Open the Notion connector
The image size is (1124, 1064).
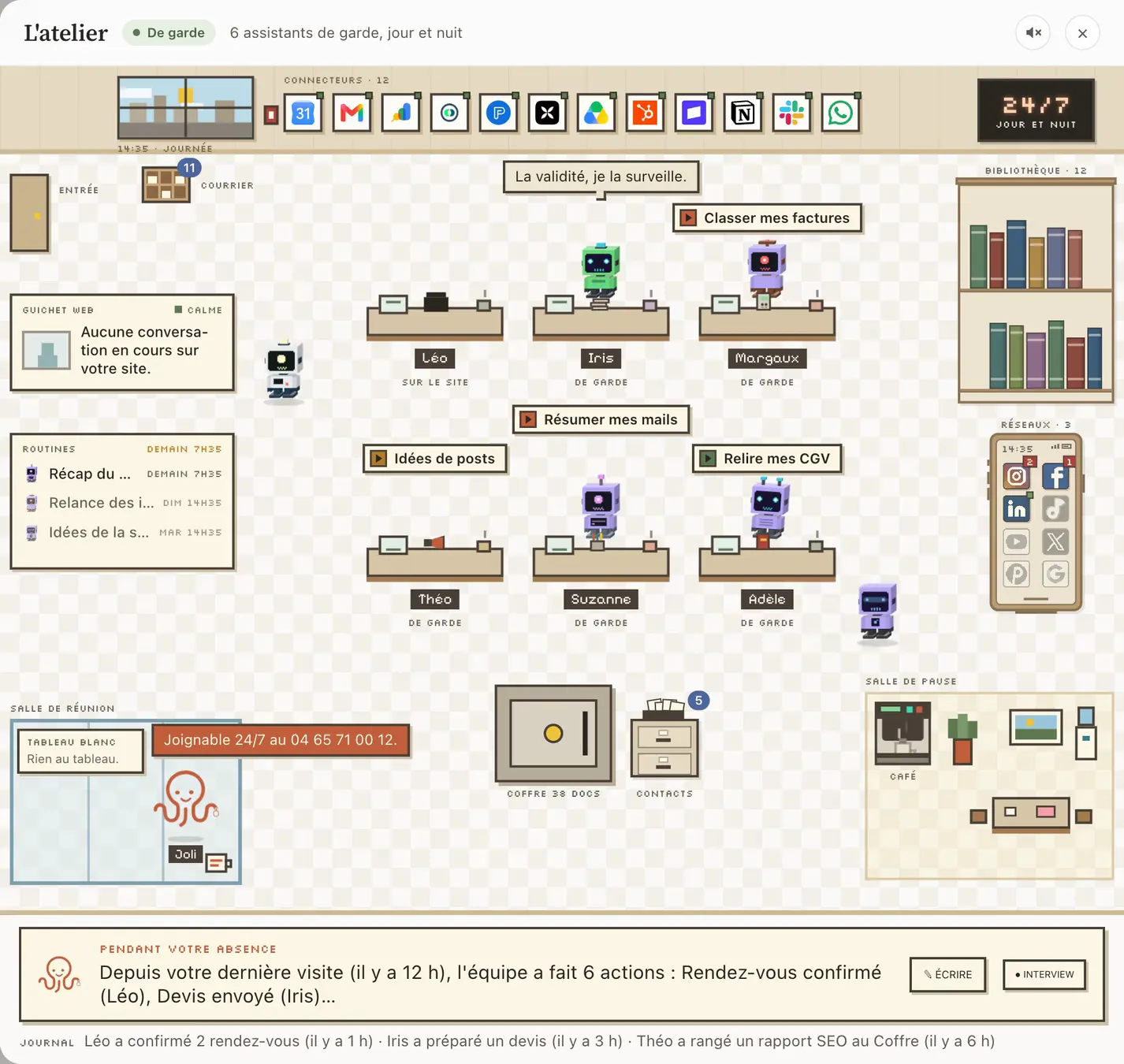click(743, 113)
